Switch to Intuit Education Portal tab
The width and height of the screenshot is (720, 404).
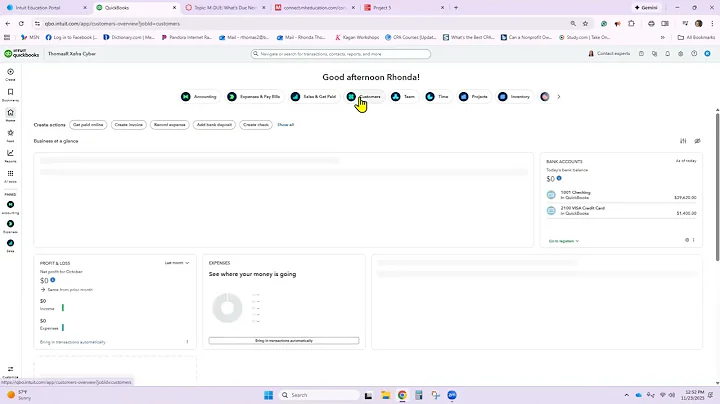click(x=45, y=8)
